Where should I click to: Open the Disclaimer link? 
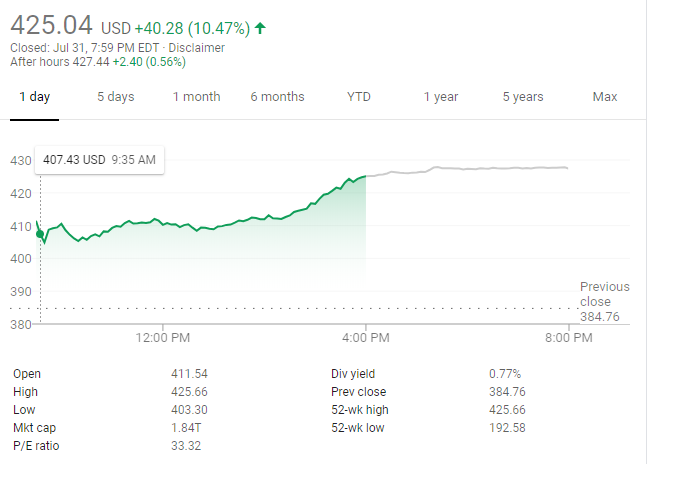(x=196, y=48)
